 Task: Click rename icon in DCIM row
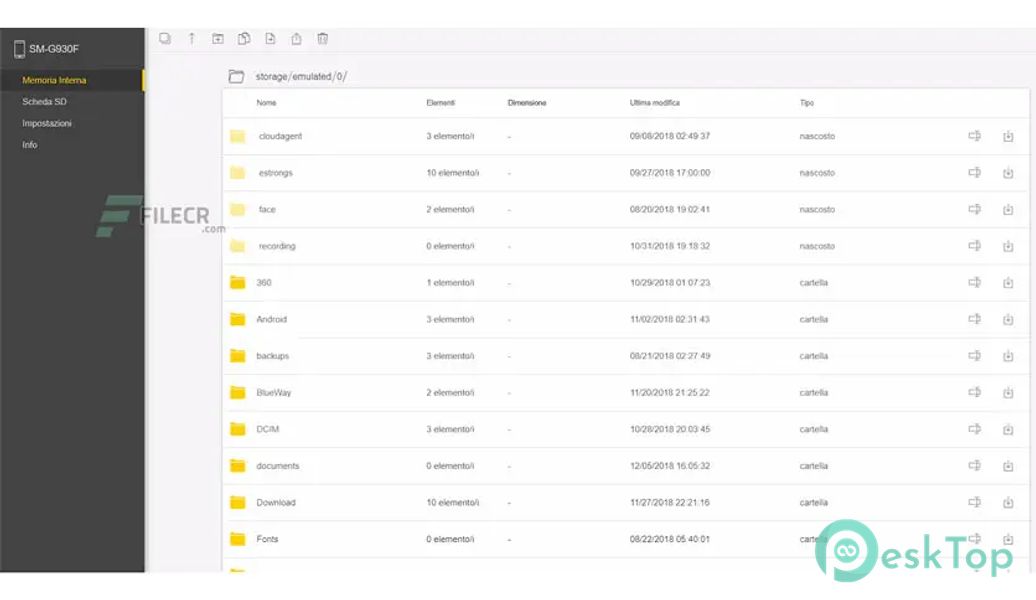coord(975,429)
